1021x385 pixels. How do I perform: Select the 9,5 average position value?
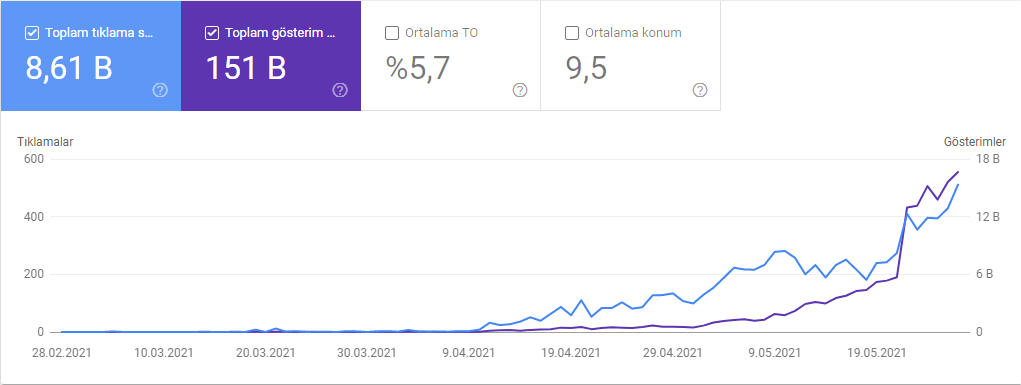587,68
